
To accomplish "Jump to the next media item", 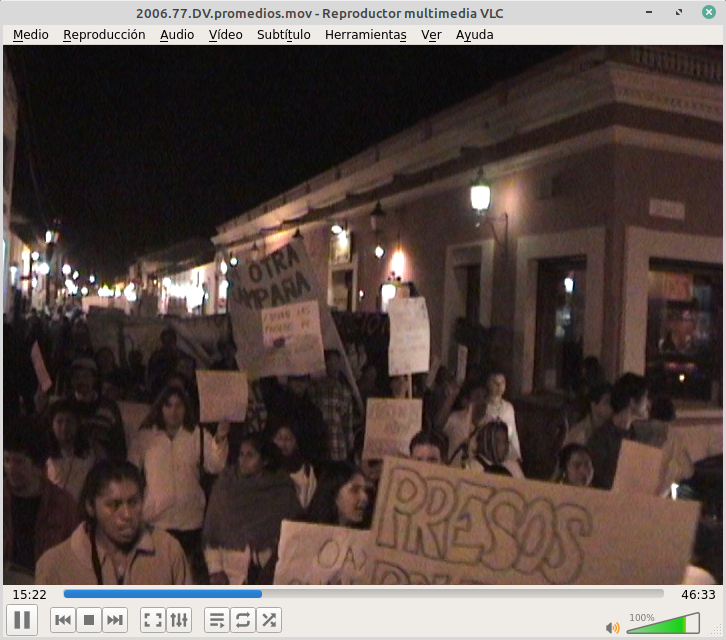I will 115,620.
